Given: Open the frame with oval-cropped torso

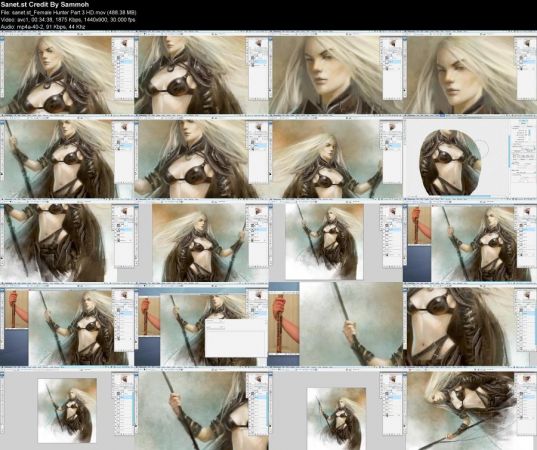Looking at the screenshot, I should click(470, 157).
